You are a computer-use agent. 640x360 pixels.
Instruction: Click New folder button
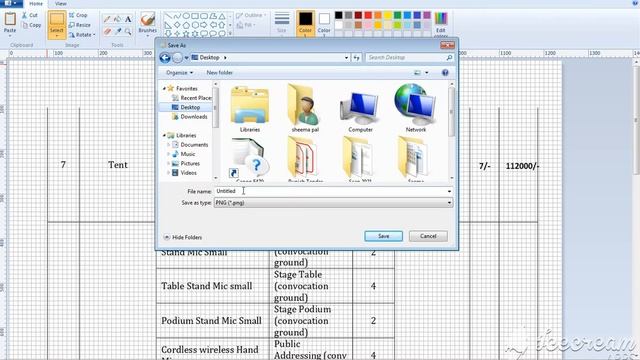(x=219, y=73)
